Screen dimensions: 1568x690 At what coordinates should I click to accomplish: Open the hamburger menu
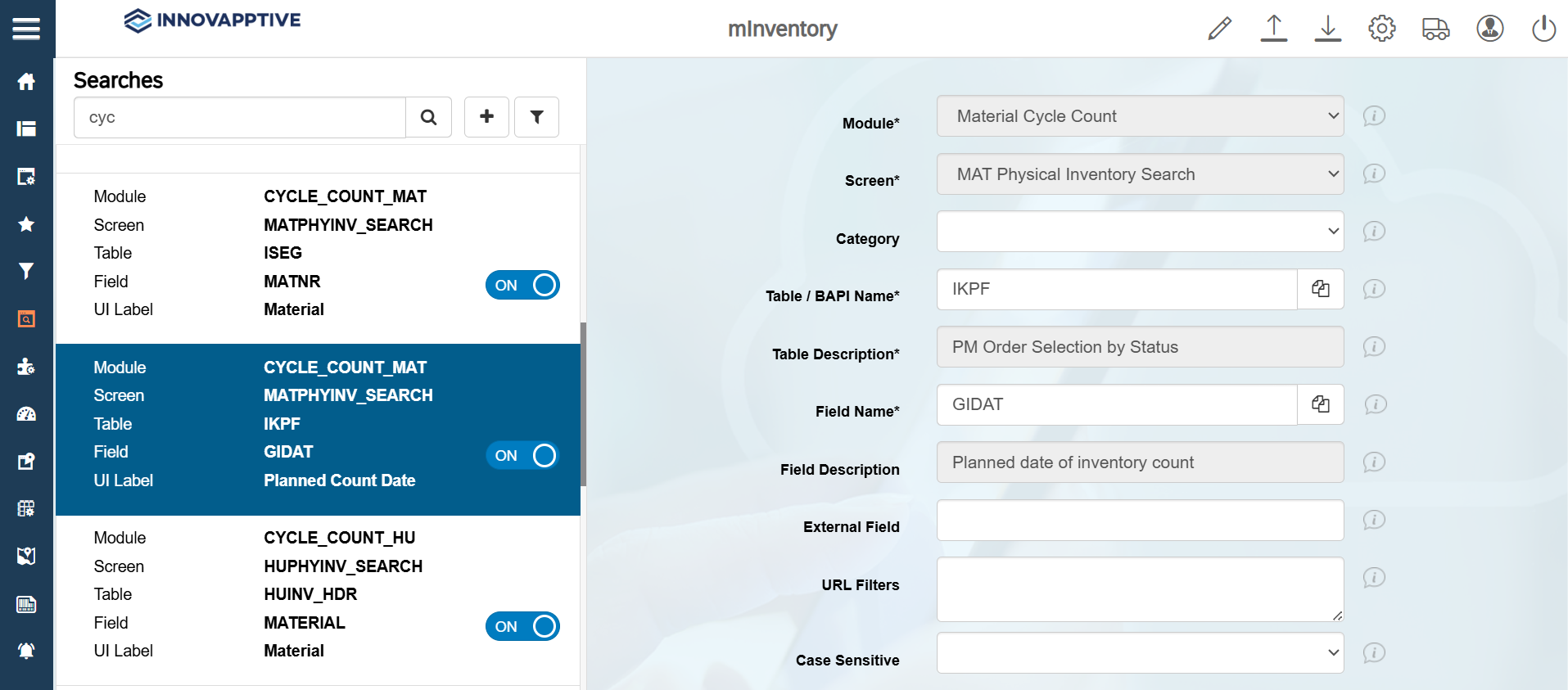click(x=26, y=29)
